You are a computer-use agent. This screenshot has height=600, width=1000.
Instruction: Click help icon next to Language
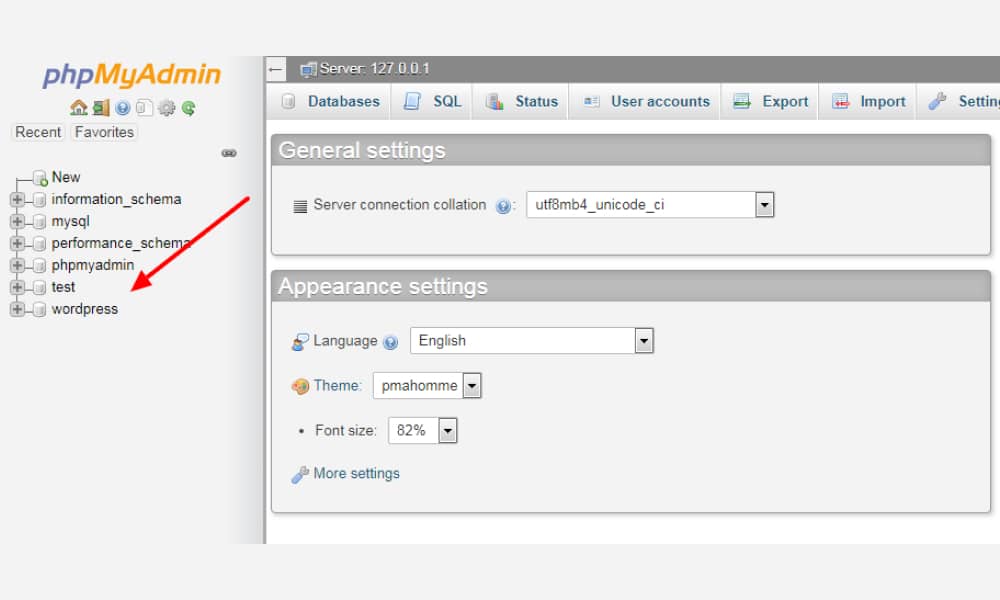pyautogui.click(x=390, y=342)
